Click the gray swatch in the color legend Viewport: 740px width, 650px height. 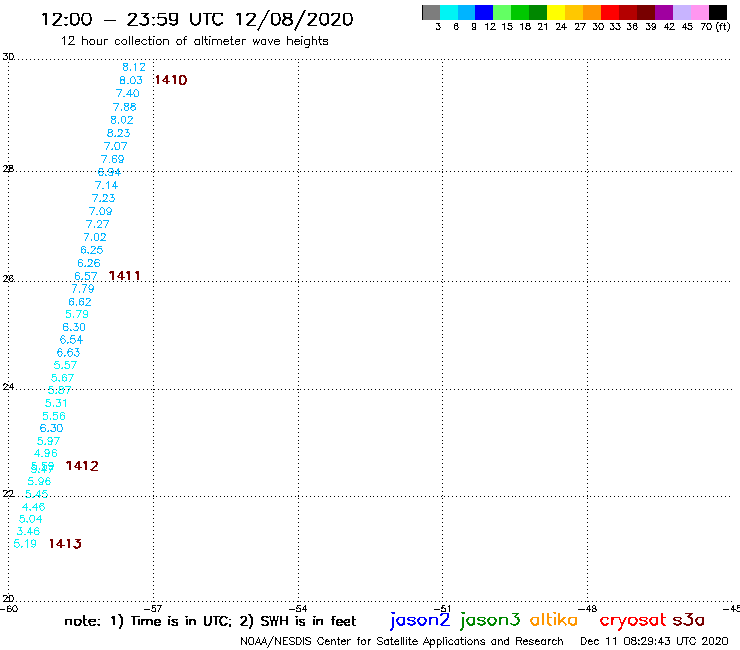click(x=431, y=12)
